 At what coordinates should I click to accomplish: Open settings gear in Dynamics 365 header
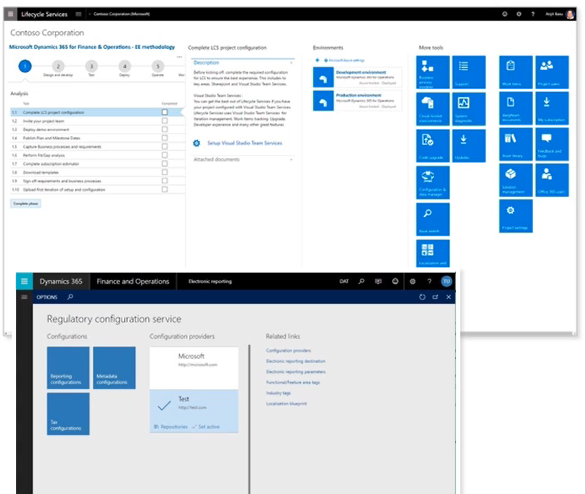[x=413, y=281]
